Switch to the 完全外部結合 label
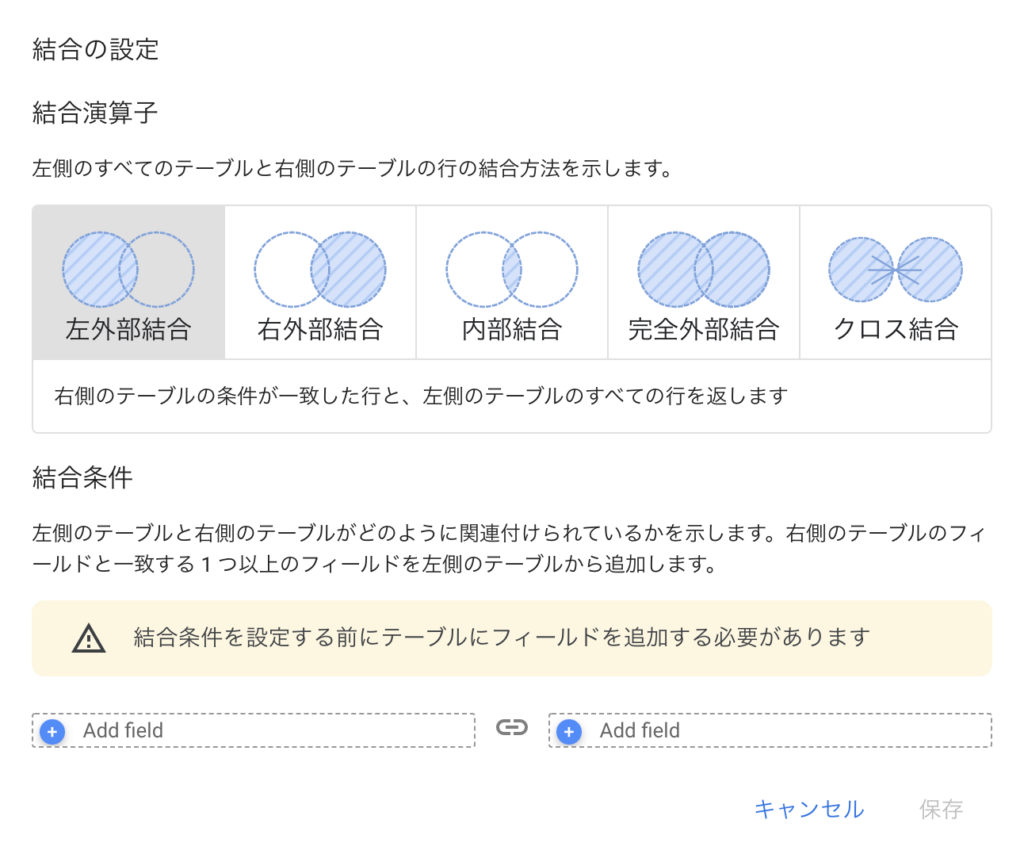Screen dimensions: 1024x858 [x=704, y=329]
